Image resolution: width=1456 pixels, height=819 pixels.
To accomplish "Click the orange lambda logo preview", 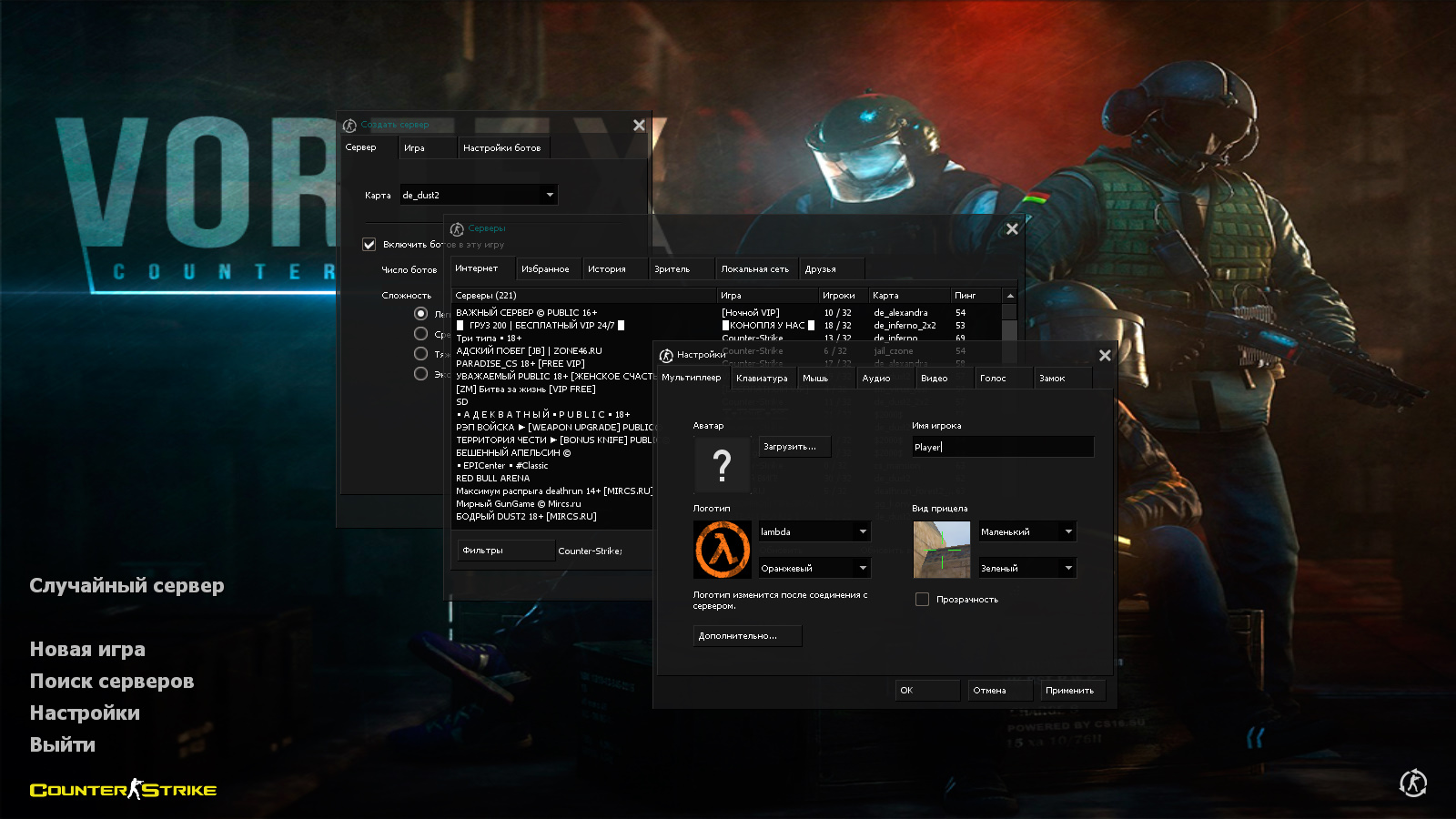I will (722, 550).
